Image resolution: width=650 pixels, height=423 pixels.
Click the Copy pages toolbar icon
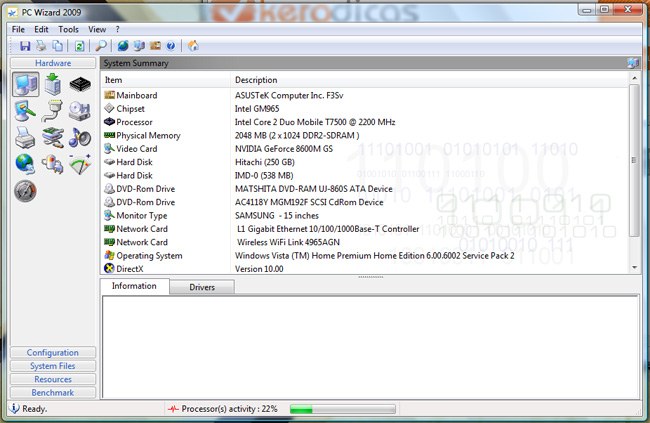tap(58, 46)
